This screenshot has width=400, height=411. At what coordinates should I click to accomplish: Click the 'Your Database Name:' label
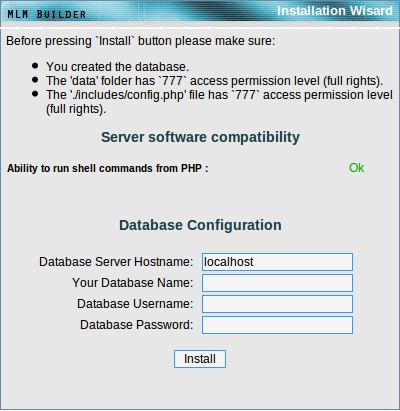point(133,283)
